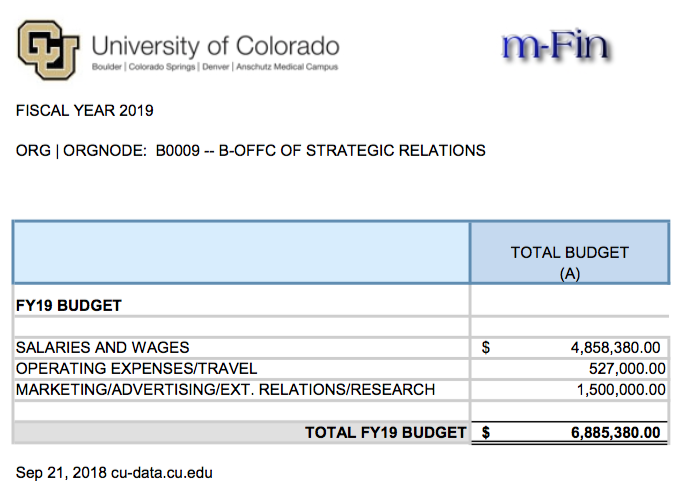Select the TOTAL BUDGET (A) column header

(x=569, y=262)
